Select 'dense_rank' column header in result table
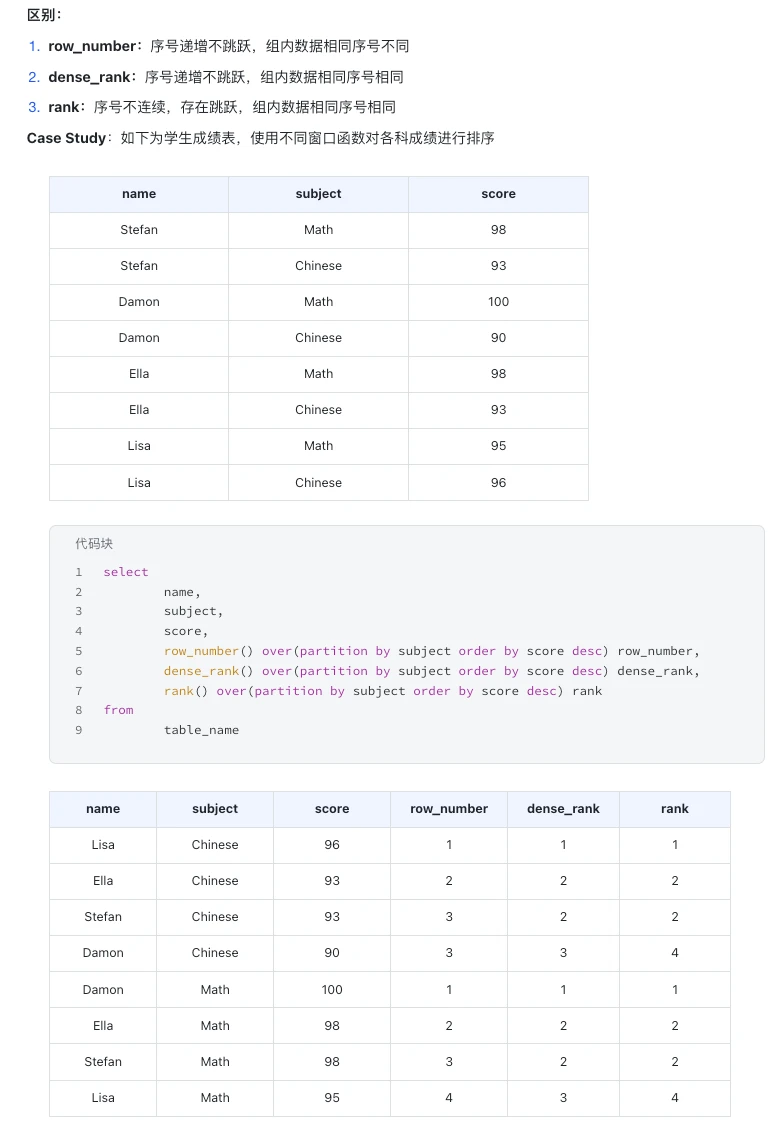This screenshot has width=768, height=1138. click(563, 809)
